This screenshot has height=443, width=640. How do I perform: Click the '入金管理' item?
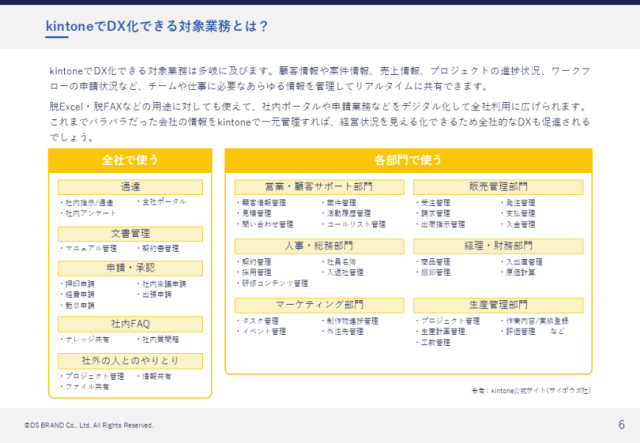pos(520,224)
